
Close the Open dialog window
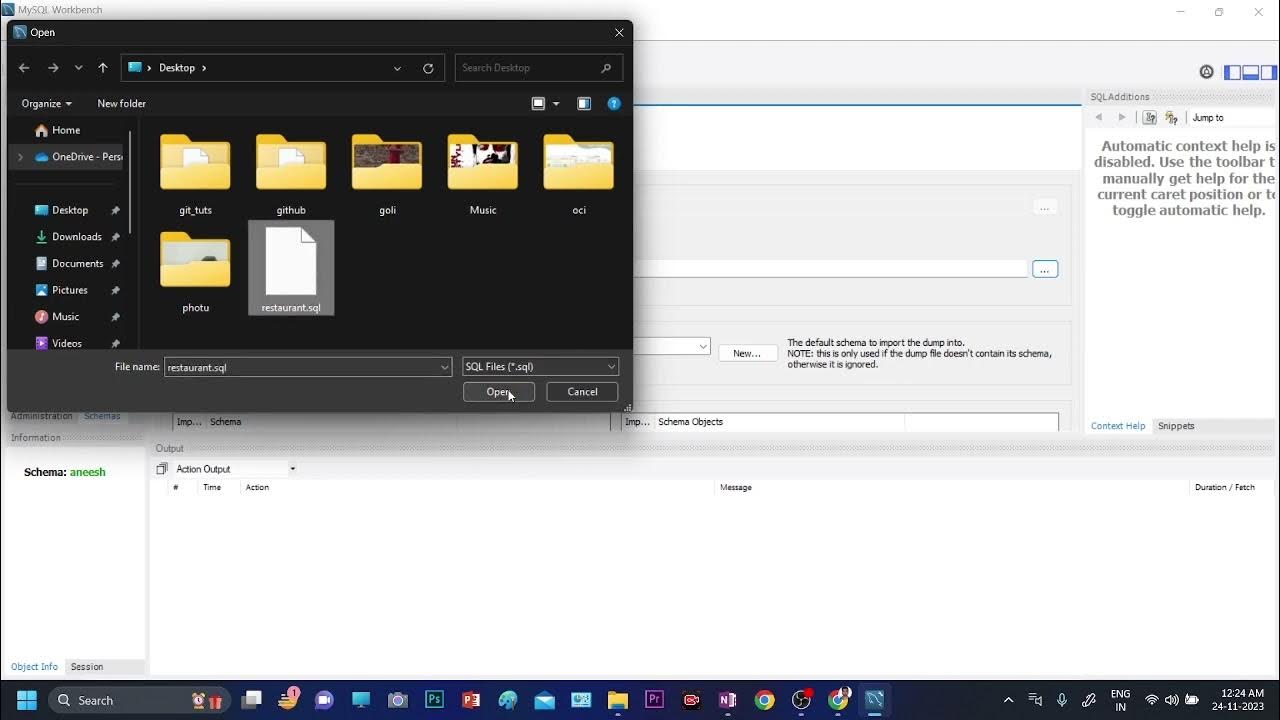(619, 32)
